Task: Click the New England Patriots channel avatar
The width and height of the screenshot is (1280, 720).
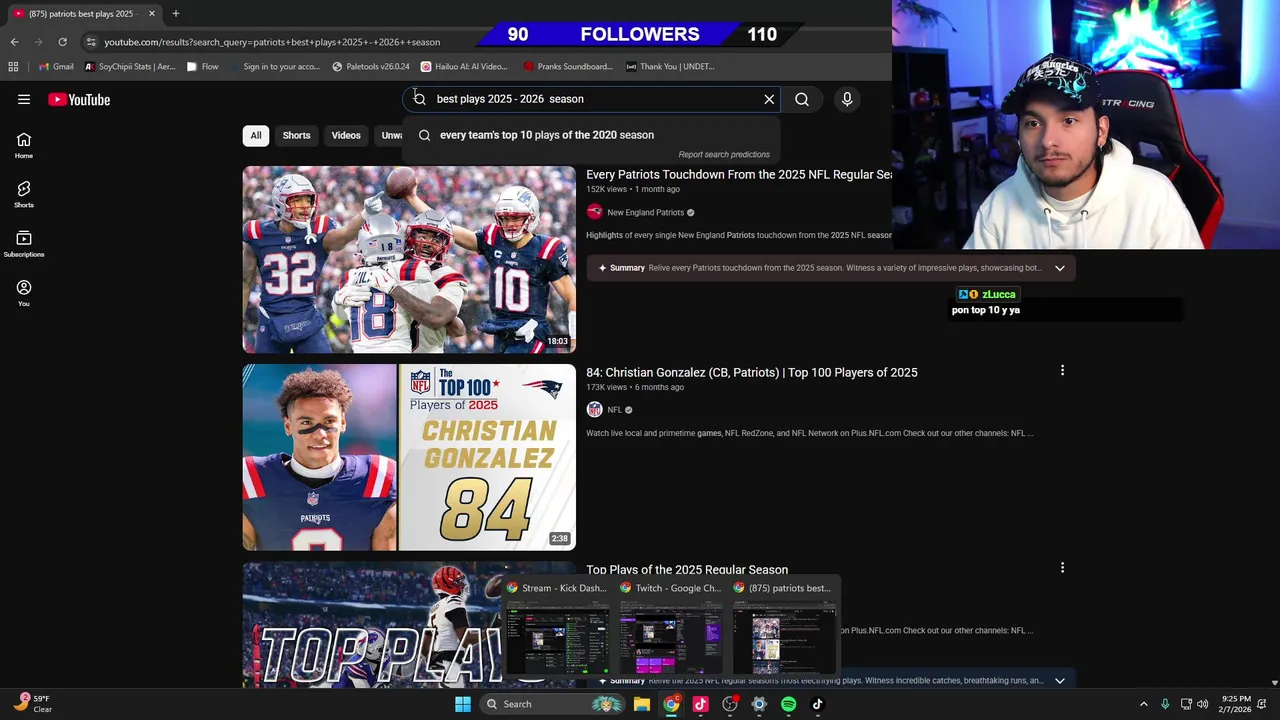Action: 595,212
